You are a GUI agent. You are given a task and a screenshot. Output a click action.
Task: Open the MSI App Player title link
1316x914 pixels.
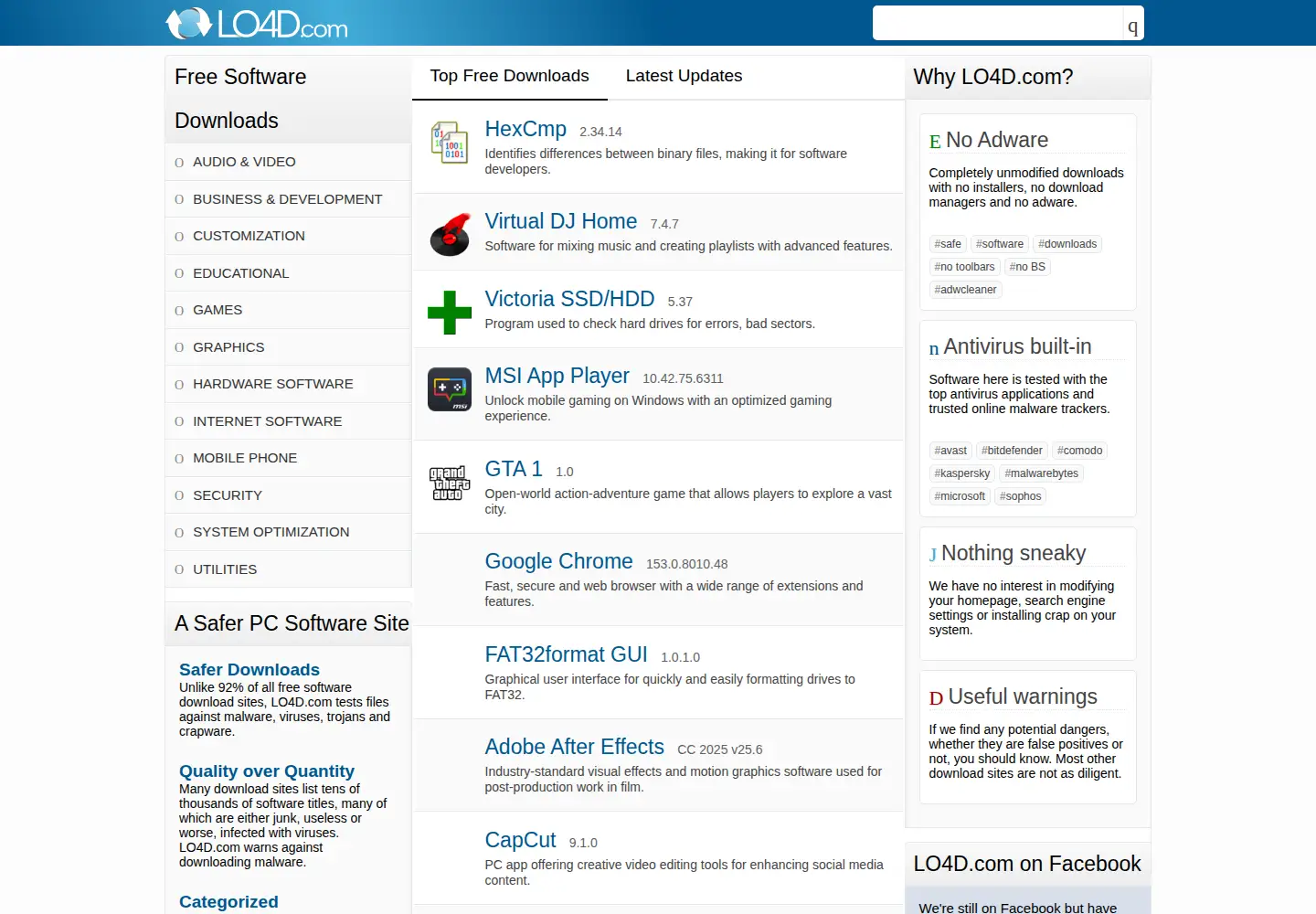click(x=557, y=376)
